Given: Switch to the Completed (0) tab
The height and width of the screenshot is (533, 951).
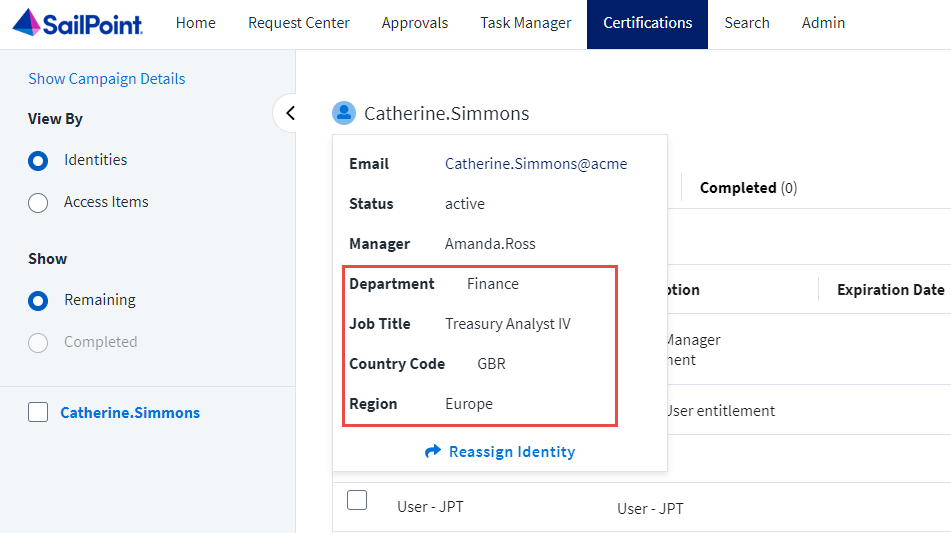Looking at the screenshot, I should 748,188.
